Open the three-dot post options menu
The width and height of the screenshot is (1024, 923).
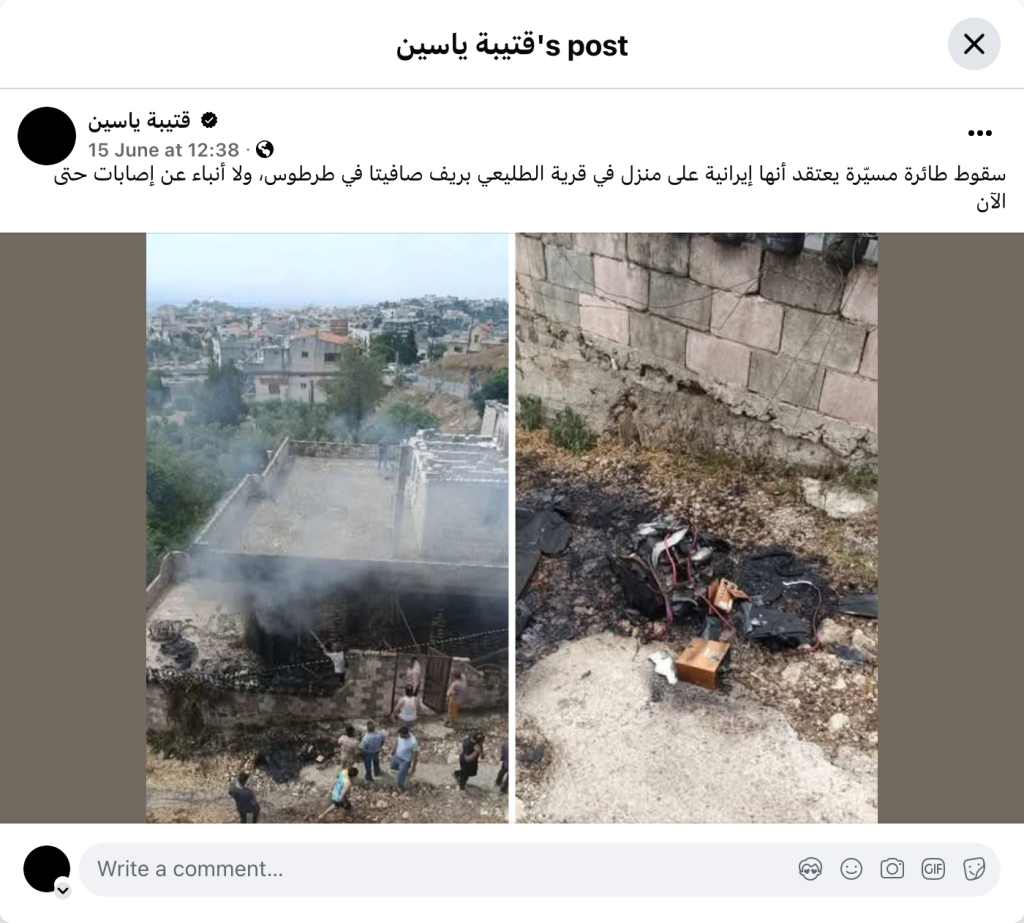(980, 133)
